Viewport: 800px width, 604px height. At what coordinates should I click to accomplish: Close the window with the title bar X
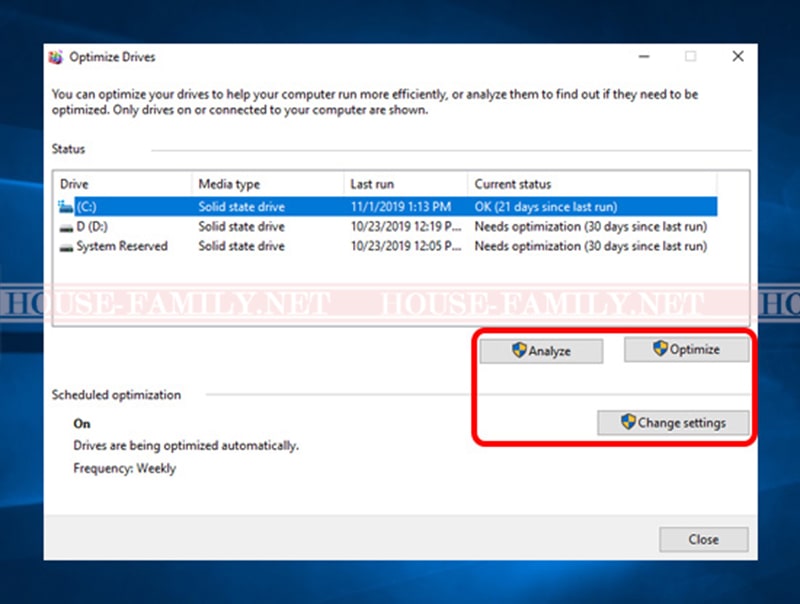(738, 56)
